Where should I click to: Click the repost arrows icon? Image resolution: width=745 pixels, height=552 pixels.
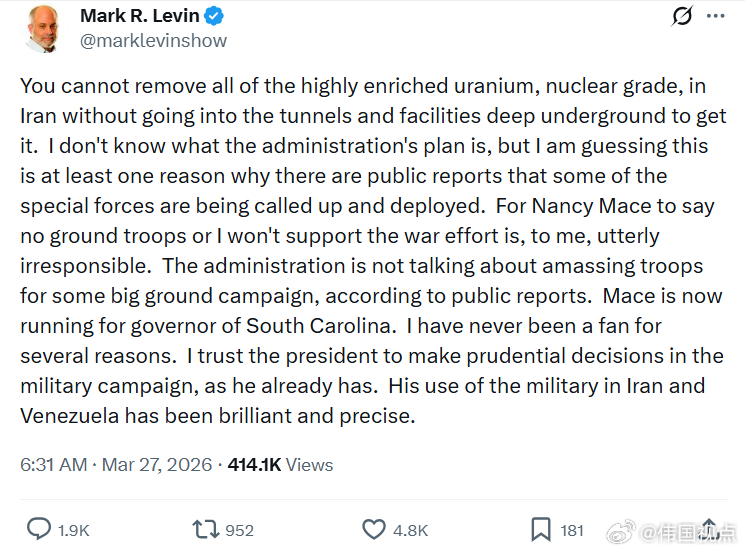coord(204,529)
